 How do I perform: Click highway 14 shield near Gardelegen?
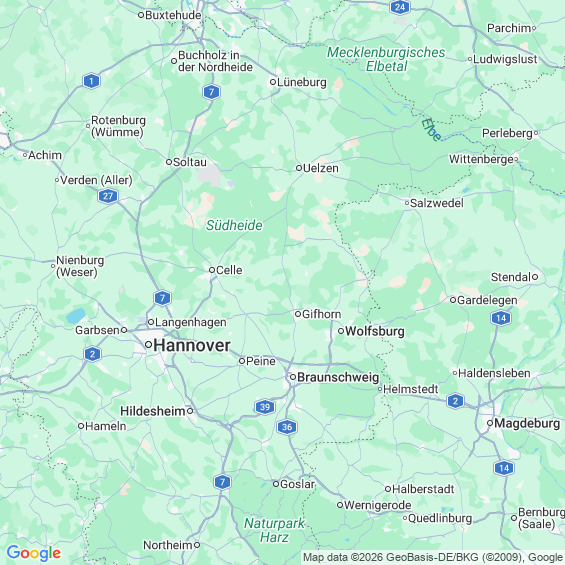point(501,318)
